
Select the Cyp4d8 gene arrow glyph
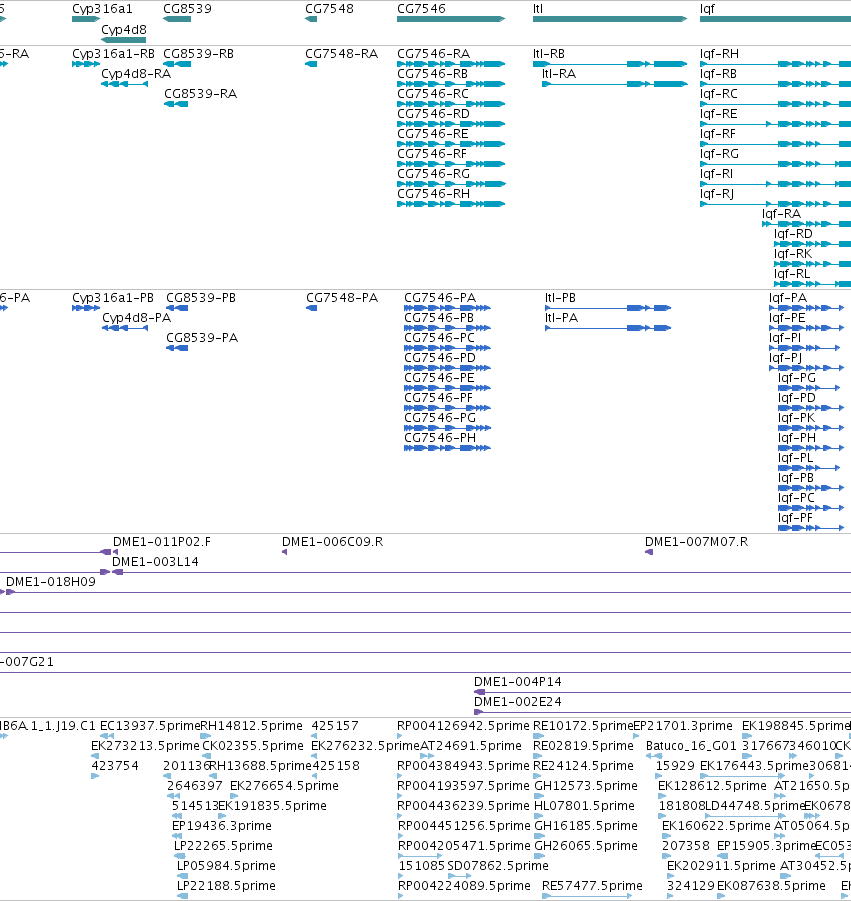124,40
